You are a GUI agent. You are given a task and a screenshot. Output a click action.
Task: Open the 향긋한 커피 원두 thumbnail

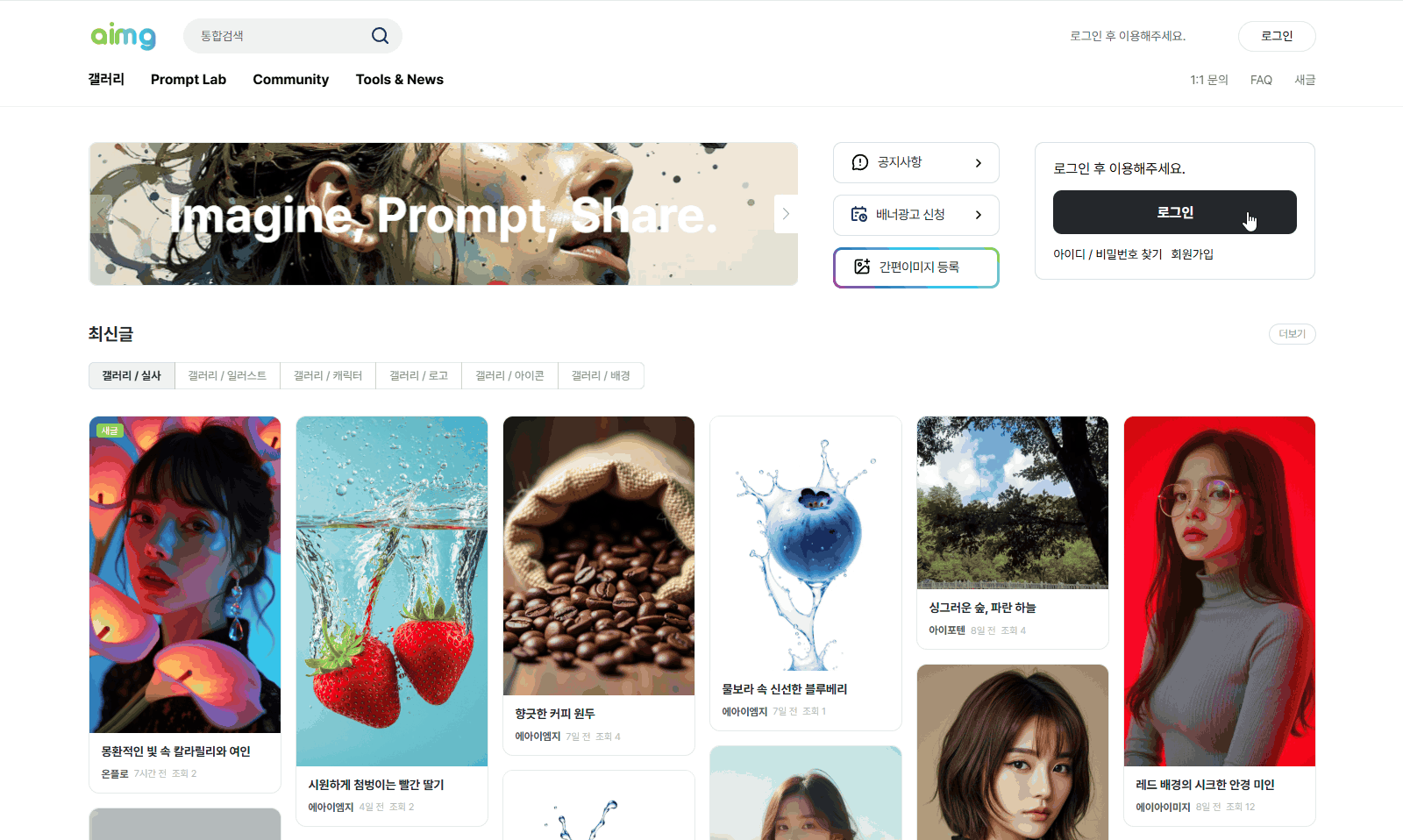[599, 556]
